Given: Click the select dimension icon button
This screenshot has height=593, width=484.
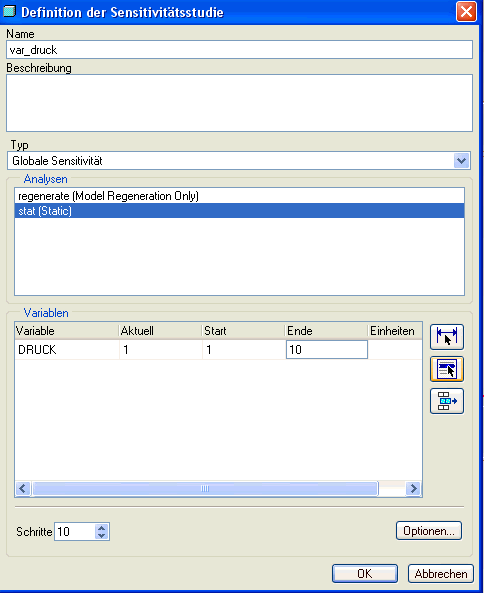Looking at the screenshot, I should [447, 337].
